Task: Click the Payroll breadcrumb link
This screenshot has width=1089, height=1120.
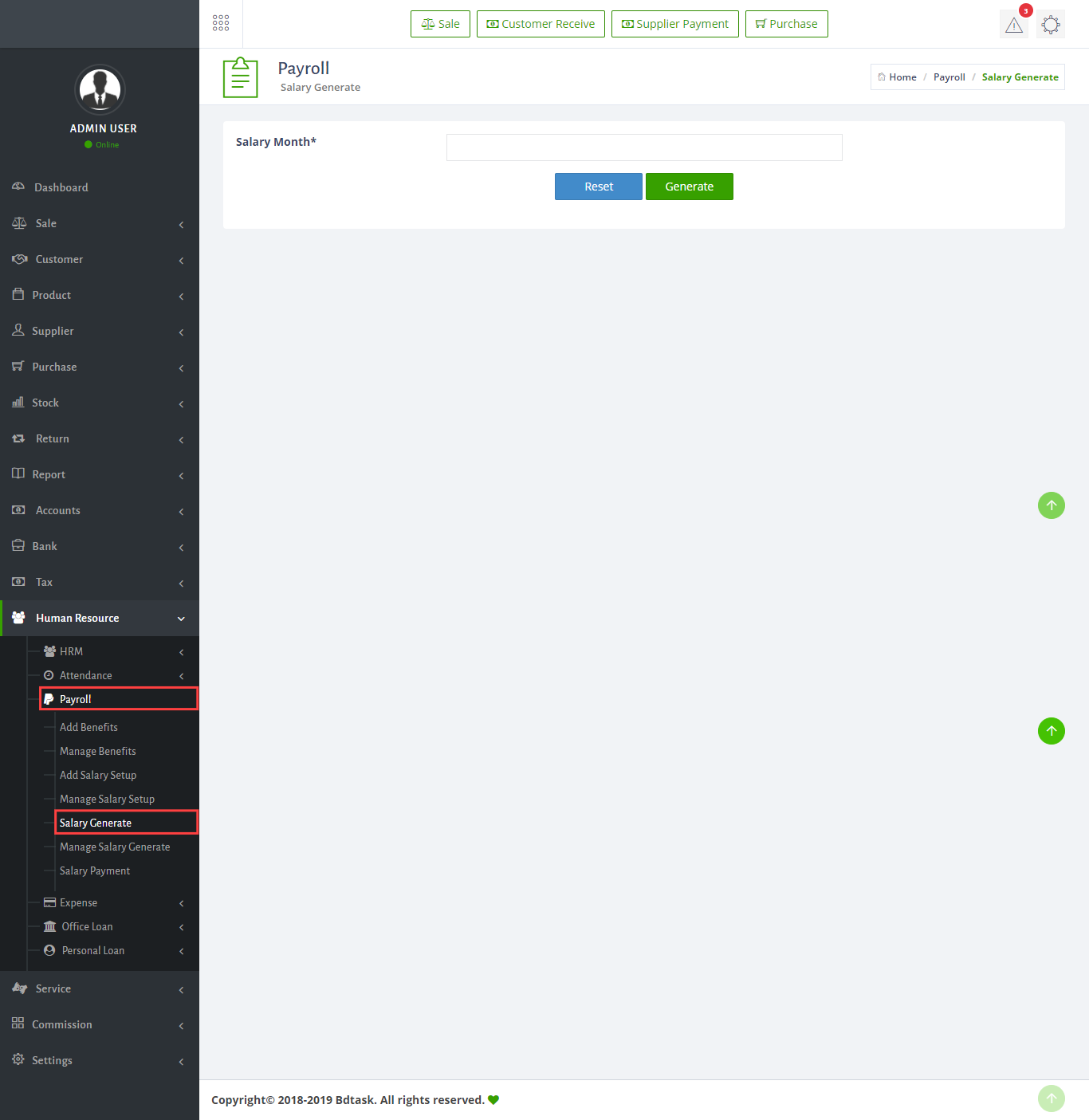Action: [949, 77]
